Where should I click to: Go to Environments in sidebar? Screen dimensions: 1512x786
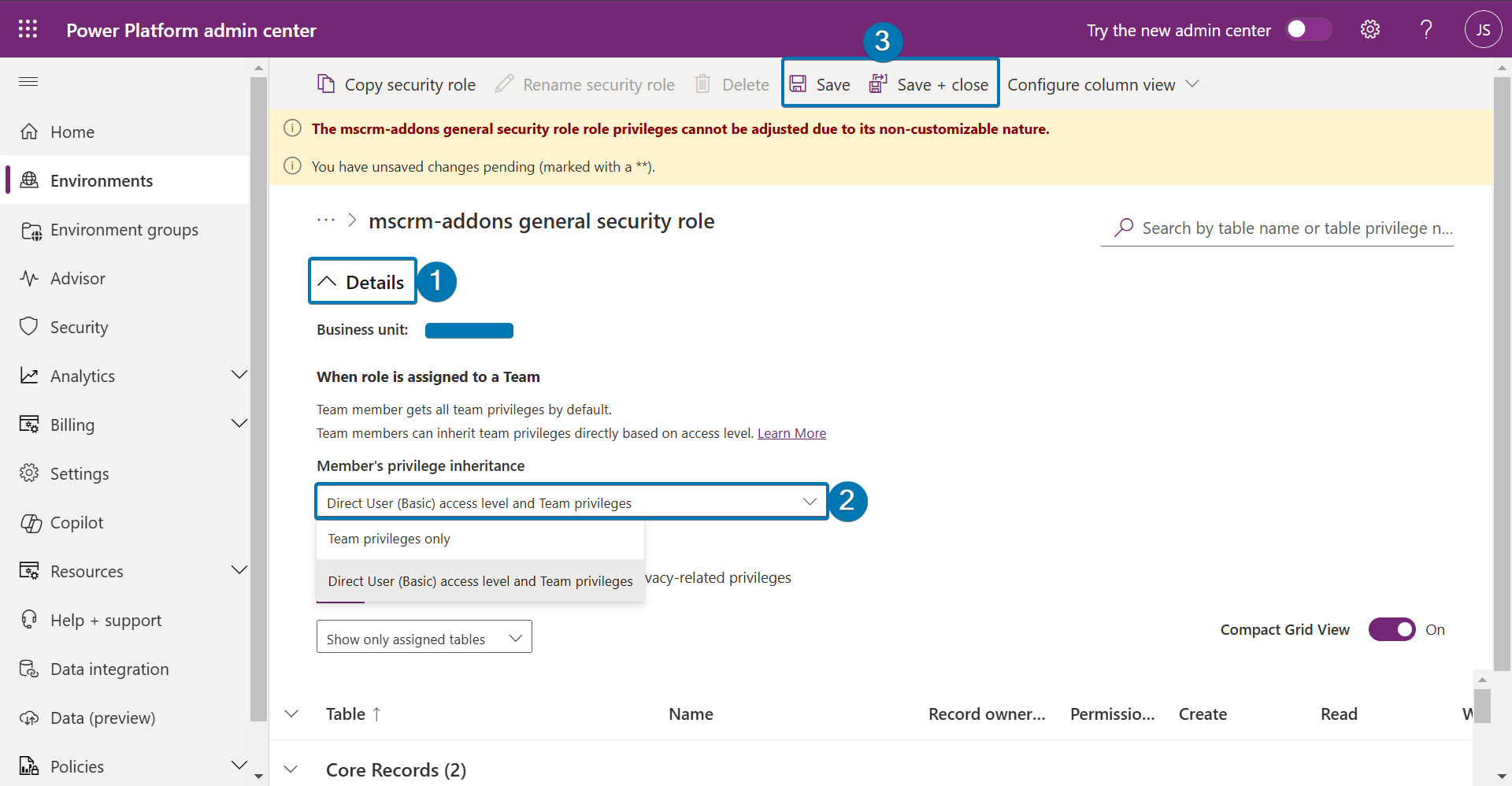click(126, 180)
